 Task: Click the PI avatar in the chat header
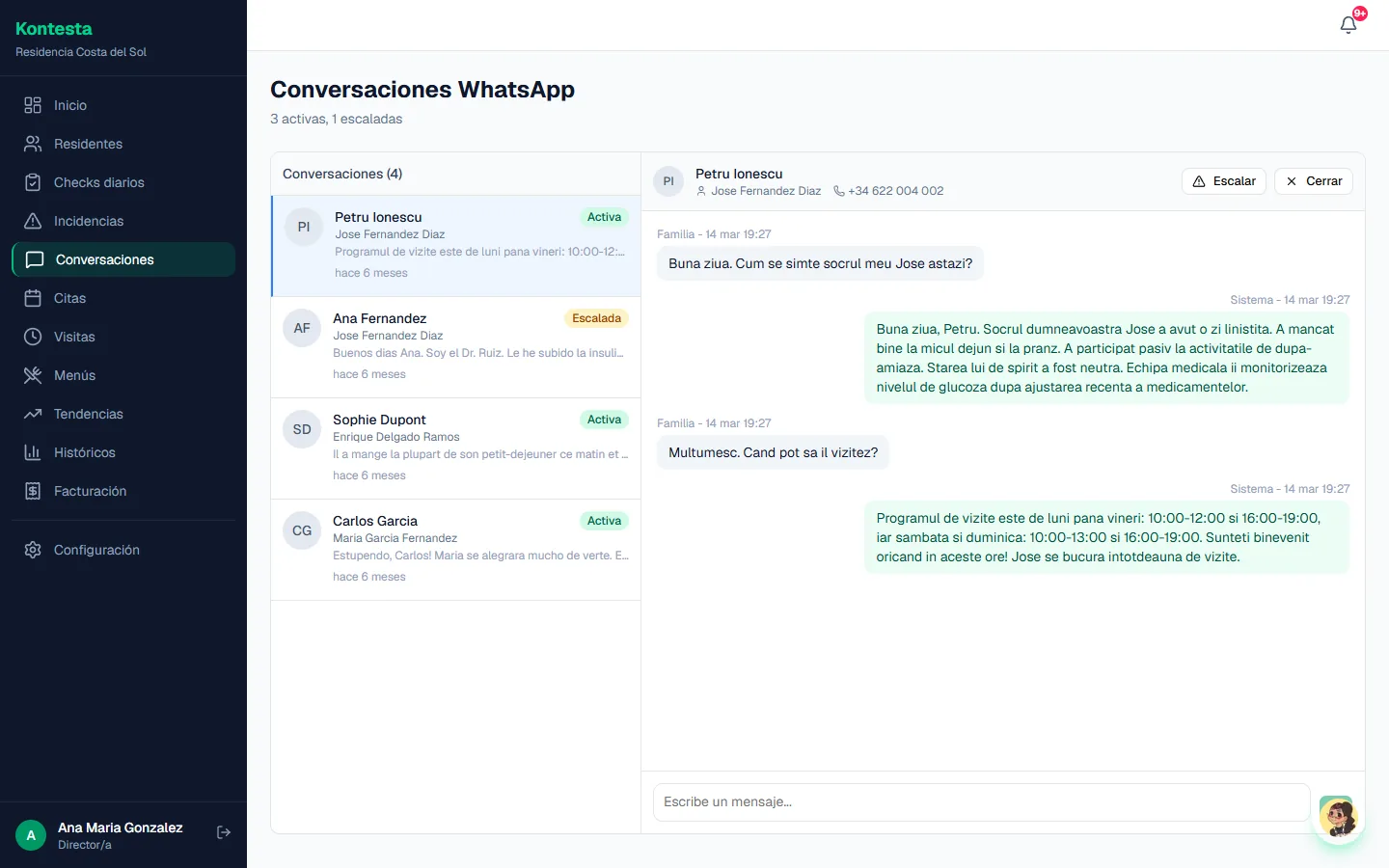coord(668,181)
